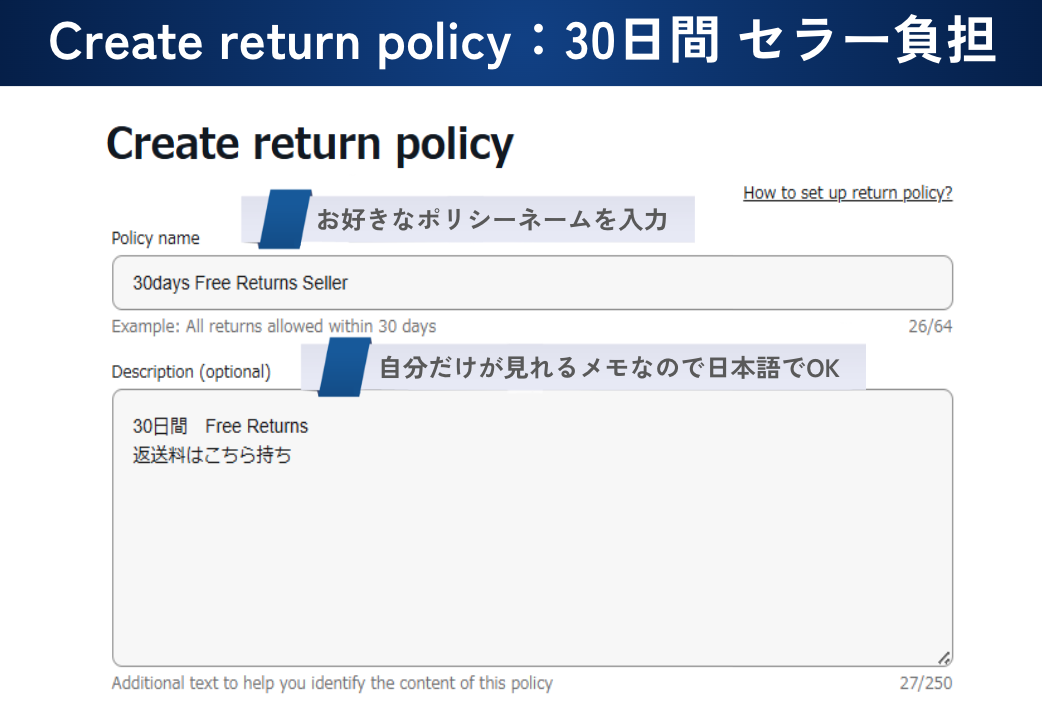Click the '自分だけが見れるメモなので日本語でOK' callout
Image resolution: width=1042 pixels, height=702 pixels.
point(609,368)
